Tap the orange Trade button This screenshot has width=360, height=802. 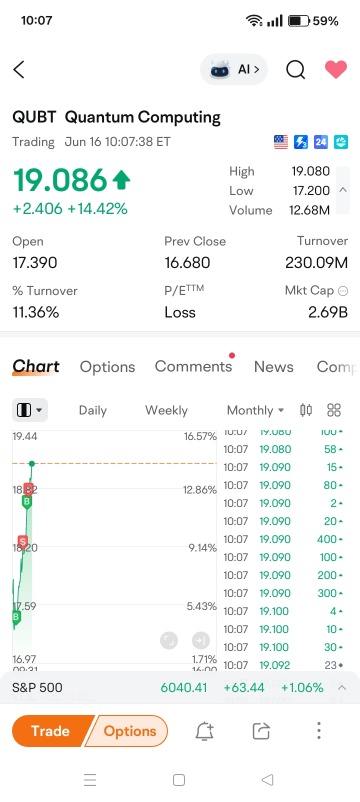(50, 731)
